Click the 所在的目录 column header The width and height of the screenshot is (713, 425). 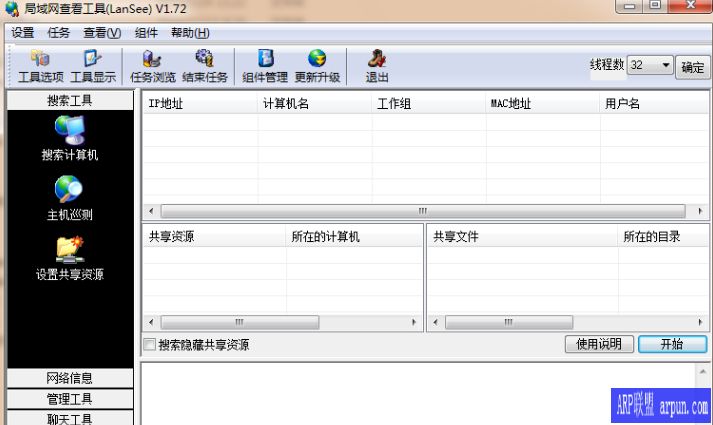(x=663, y=236)
